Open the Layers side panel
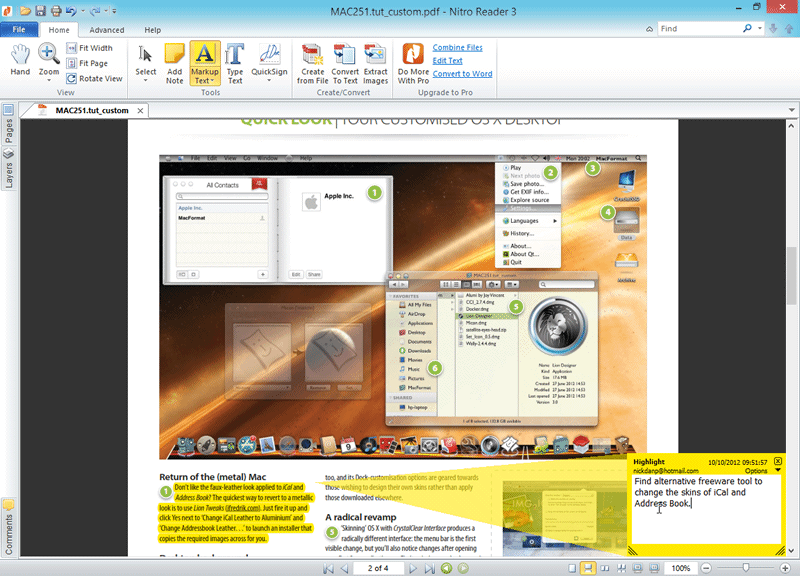800x576 pixels. point(8,169)
